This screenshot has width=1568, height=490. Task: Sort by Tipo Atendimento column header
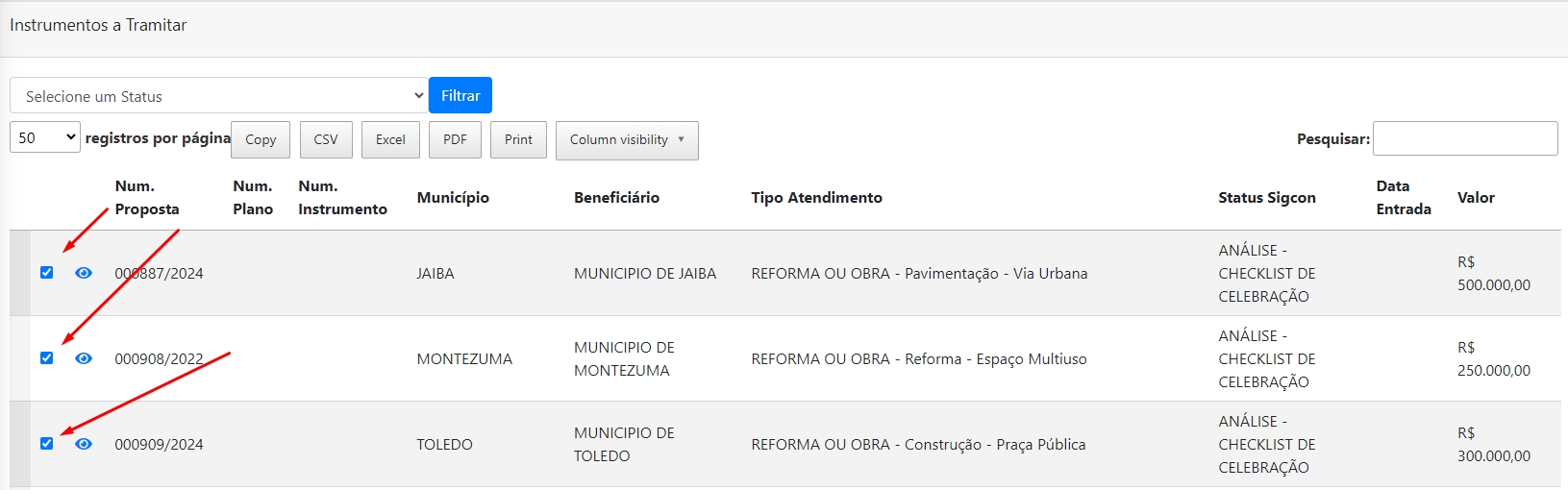816,198
